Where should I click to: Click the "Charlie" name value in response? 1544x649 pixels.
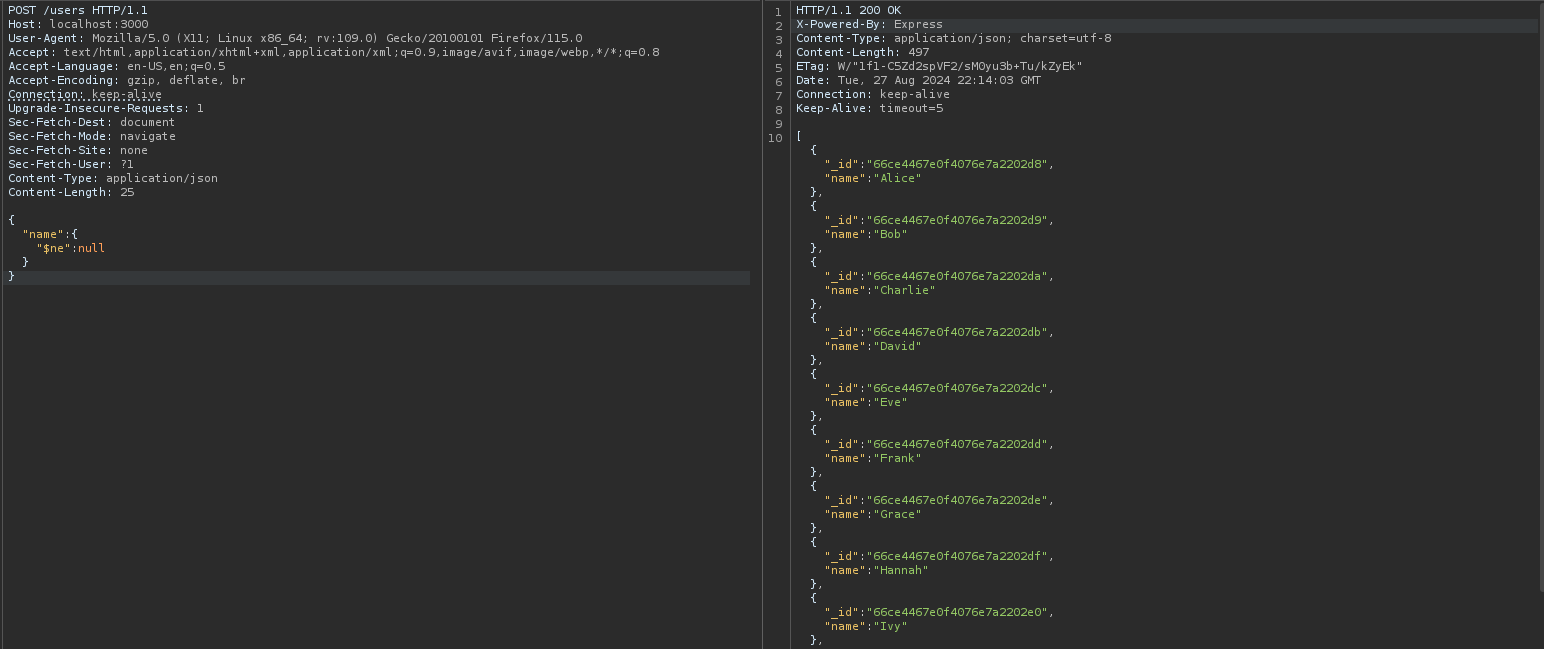[x=904, y=290]
